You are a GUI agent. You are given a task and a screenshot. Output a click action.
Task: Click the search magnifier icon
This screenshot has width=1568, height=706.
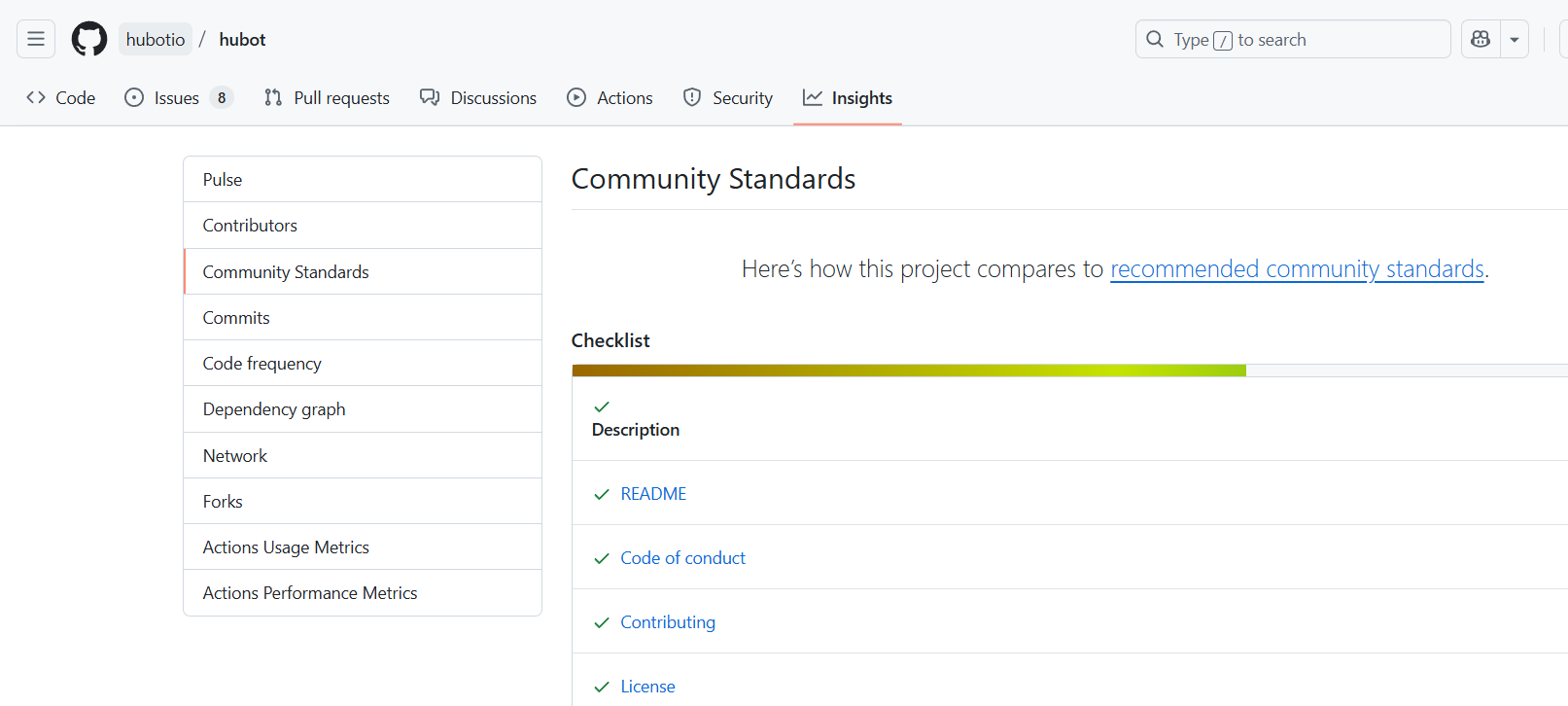1155,39
